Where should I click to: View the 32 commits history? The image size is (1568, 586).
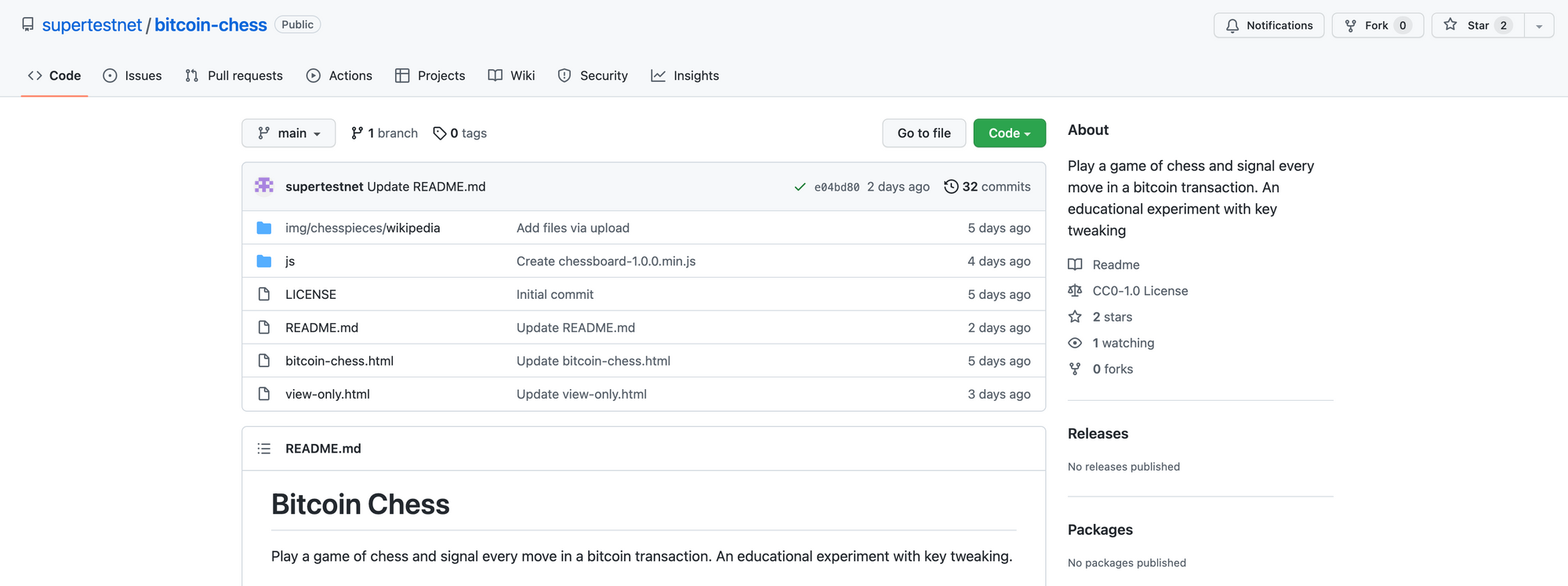click(987, 187)
